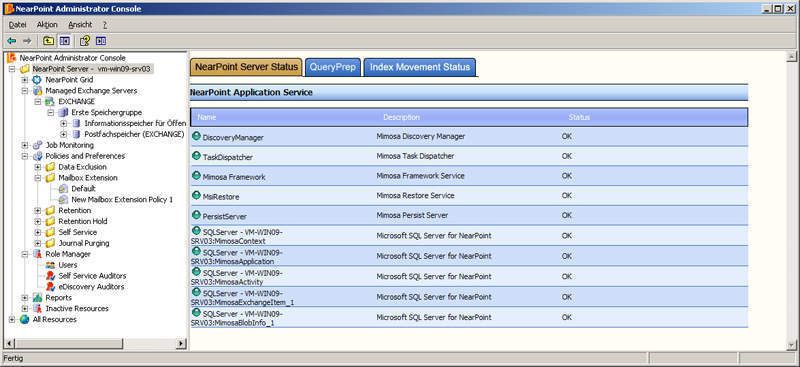Screen dimensions: 800x367
Task: Click the SQLServer MimosaContext service name
Action: pyautogui.click(x=237, y=236)
